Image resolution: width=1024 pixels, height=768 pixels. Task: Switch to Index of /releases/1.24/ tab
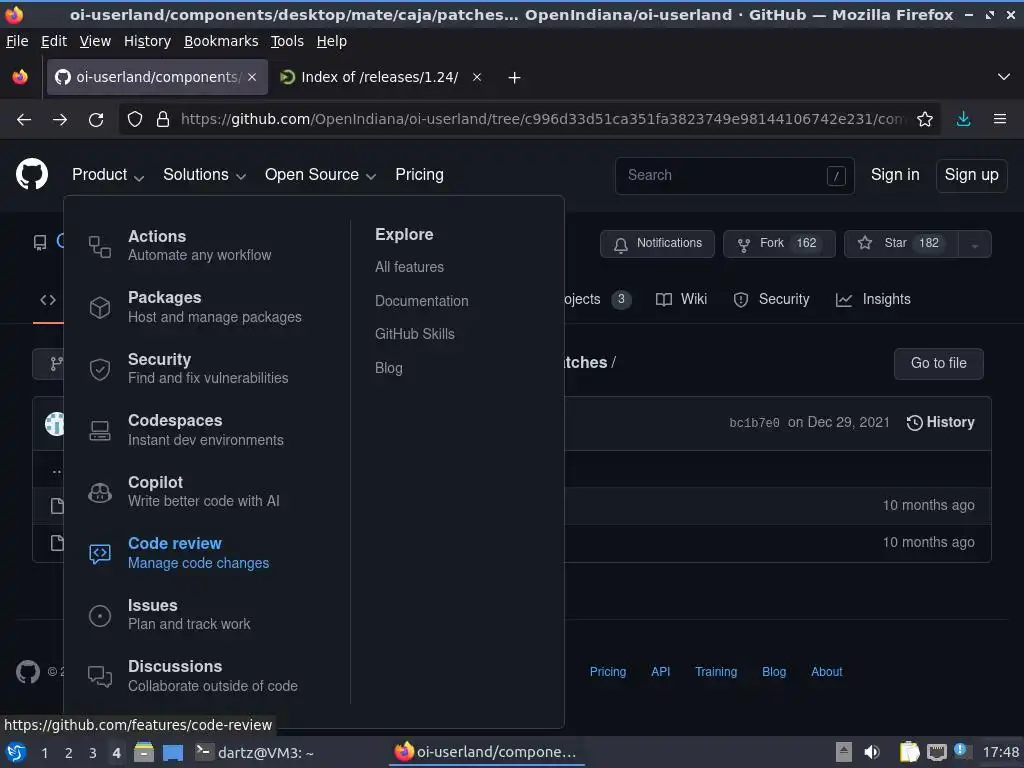pyautogui.click(x=379, y=77)
